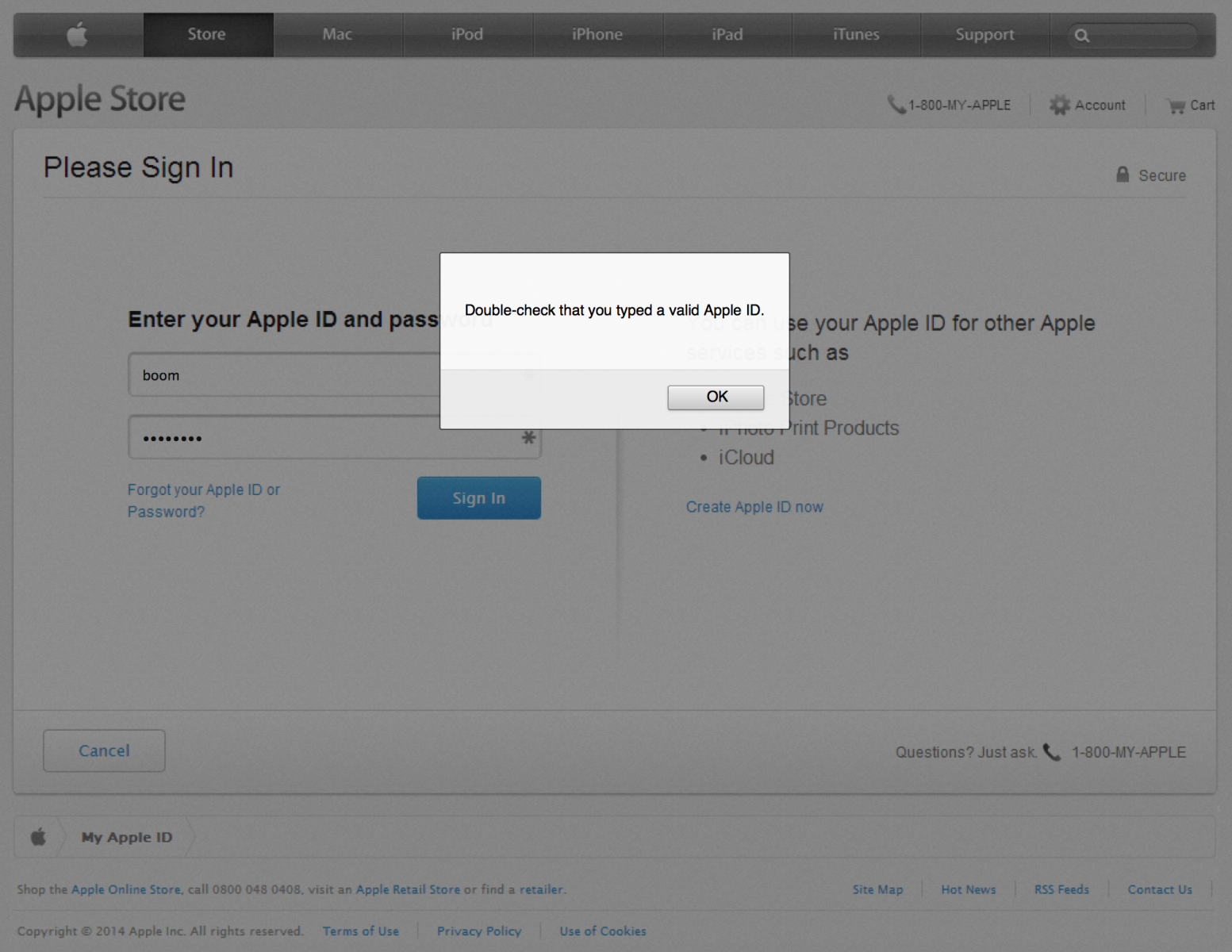Select the My Apple ID breadcrumb
Viewport: 1232px width, 952px height.
point(127,837)
